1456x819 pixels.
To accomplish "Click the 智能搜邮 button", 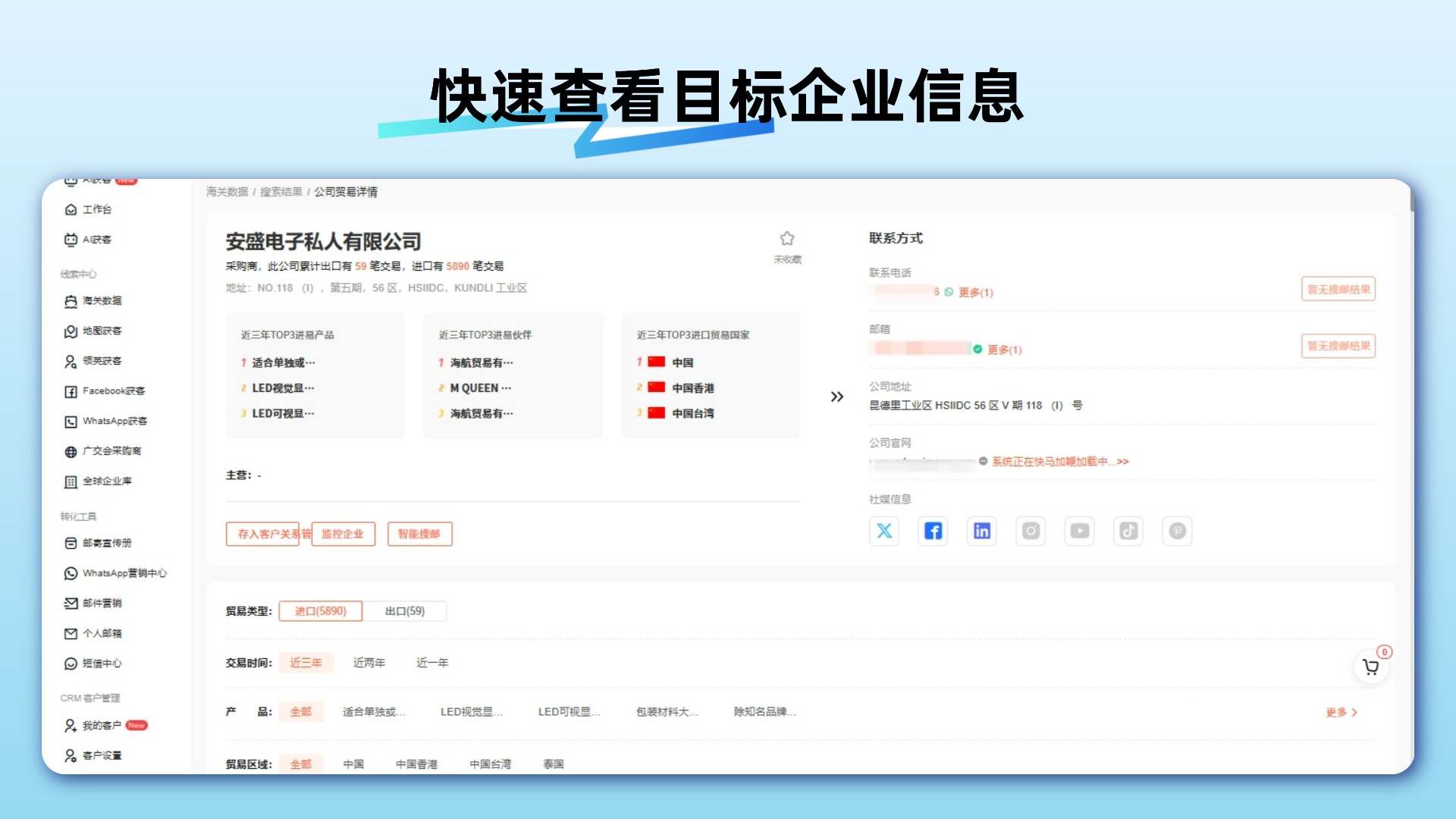I will tap(419, 534).
